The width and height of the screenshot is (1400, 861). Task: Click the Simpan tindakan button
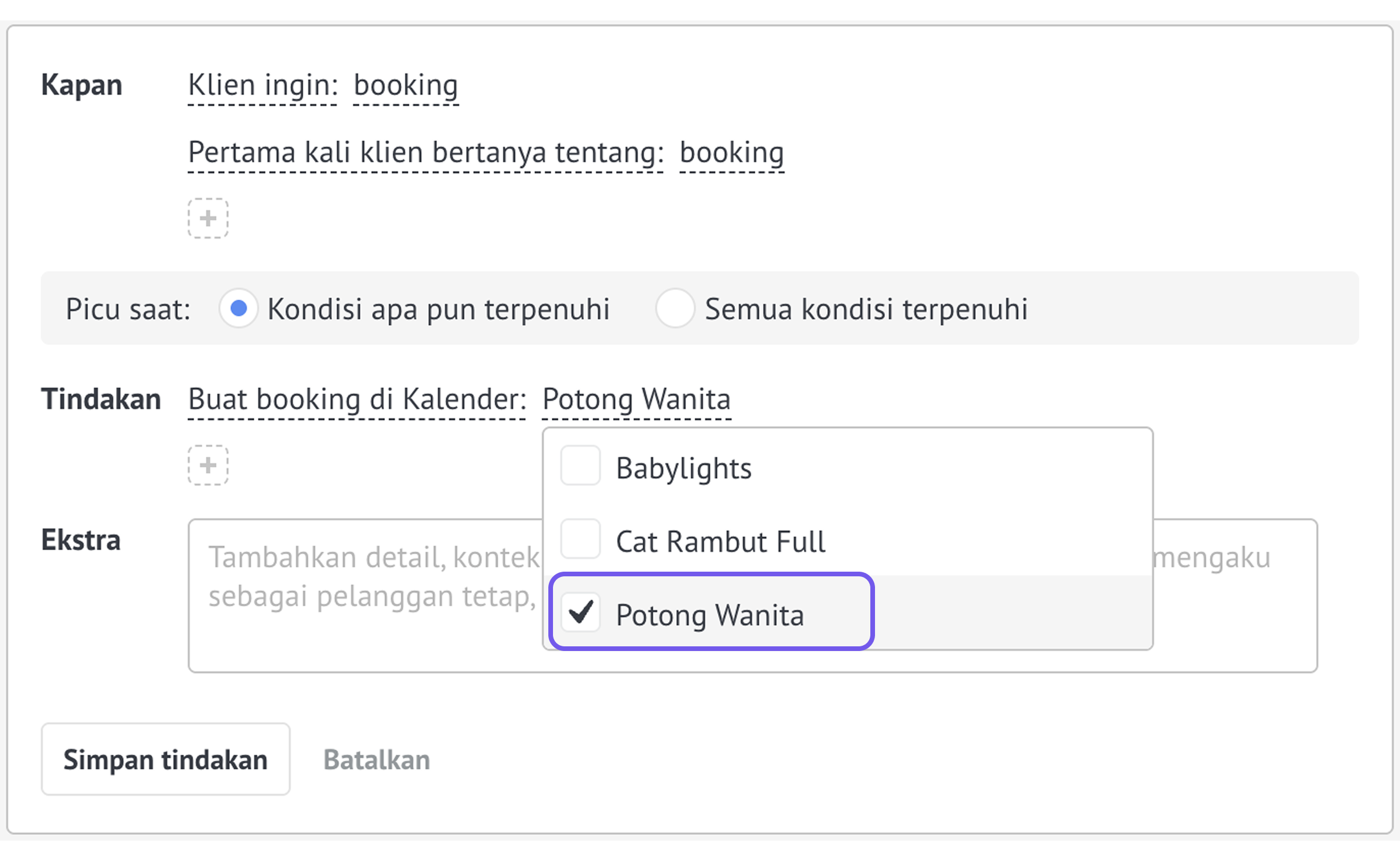point(166,759)
